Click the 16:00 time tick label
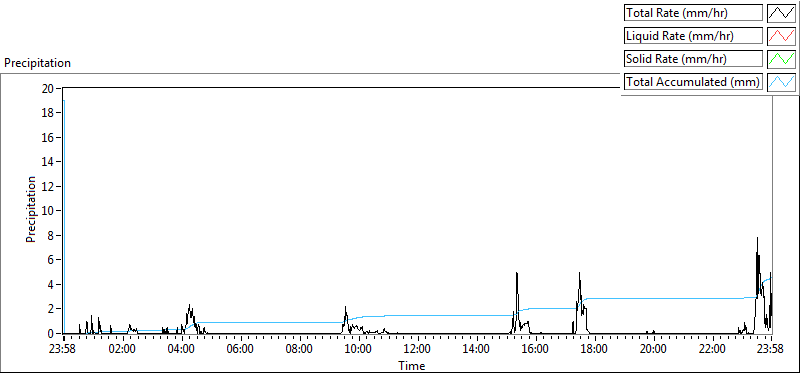 536,350
